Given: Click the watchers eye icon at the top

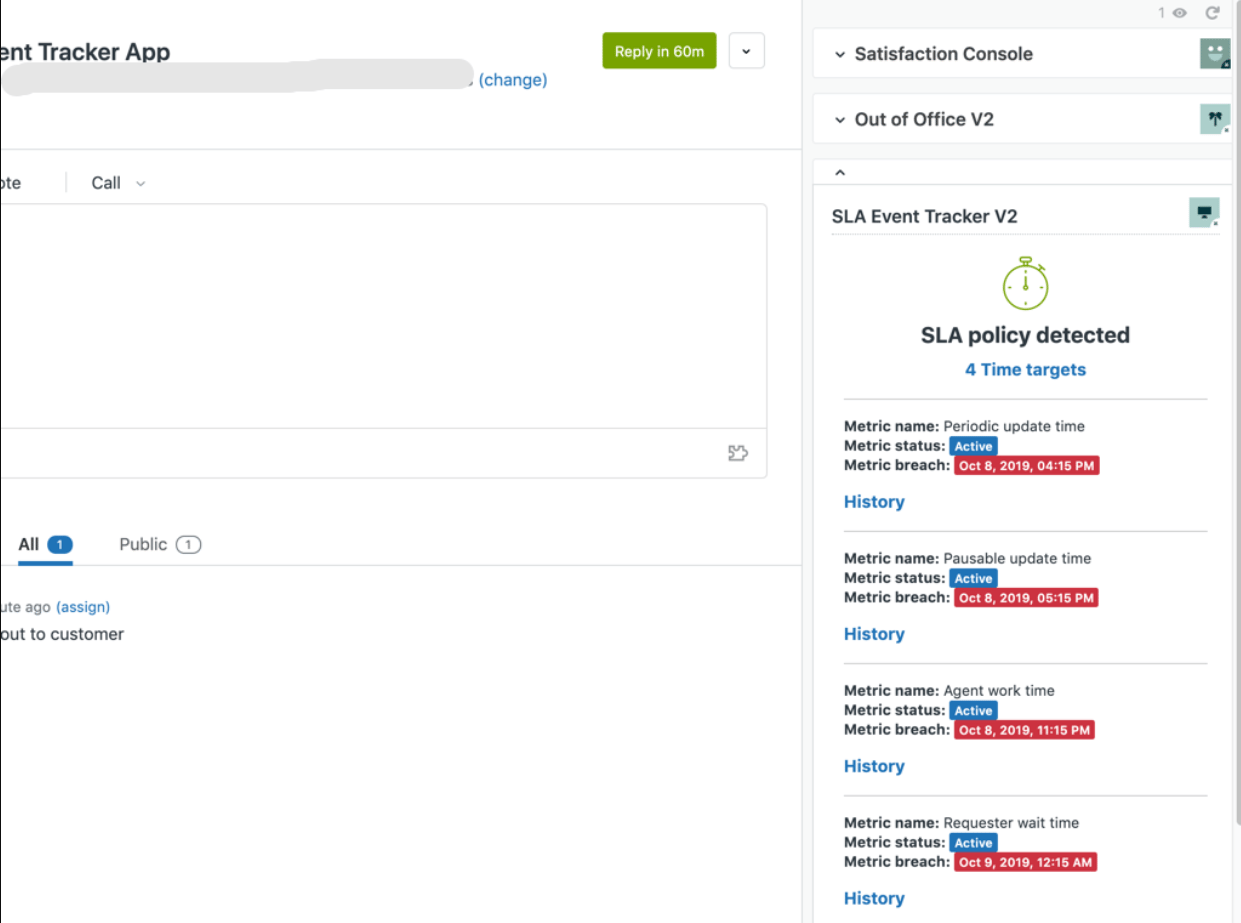Looking at the screenshot, I should 1181,13.
